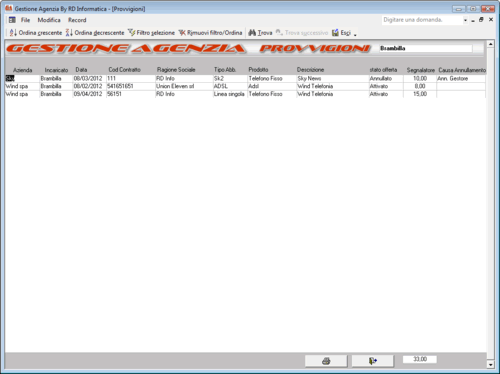This screenshot has height=374, width=500.
Task: Click the Causa Annullamento column header
Action: point(462,70)
